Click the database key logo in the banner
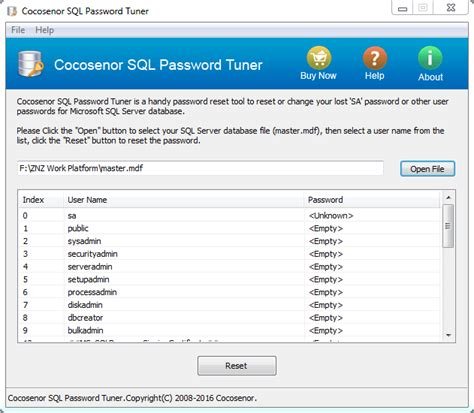Image resolution: width=474 pixels, height=413 pixels. pyautogui.click(x=30, y=64)
